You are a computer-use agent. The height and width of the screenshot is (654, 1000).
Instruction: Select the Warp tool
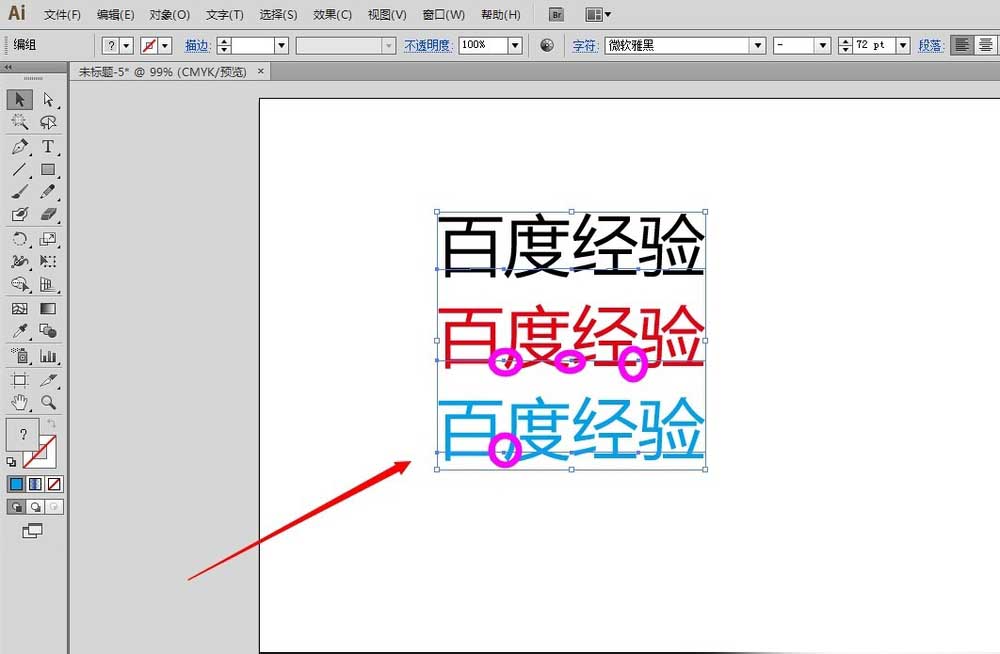click(x=20, y=262)
